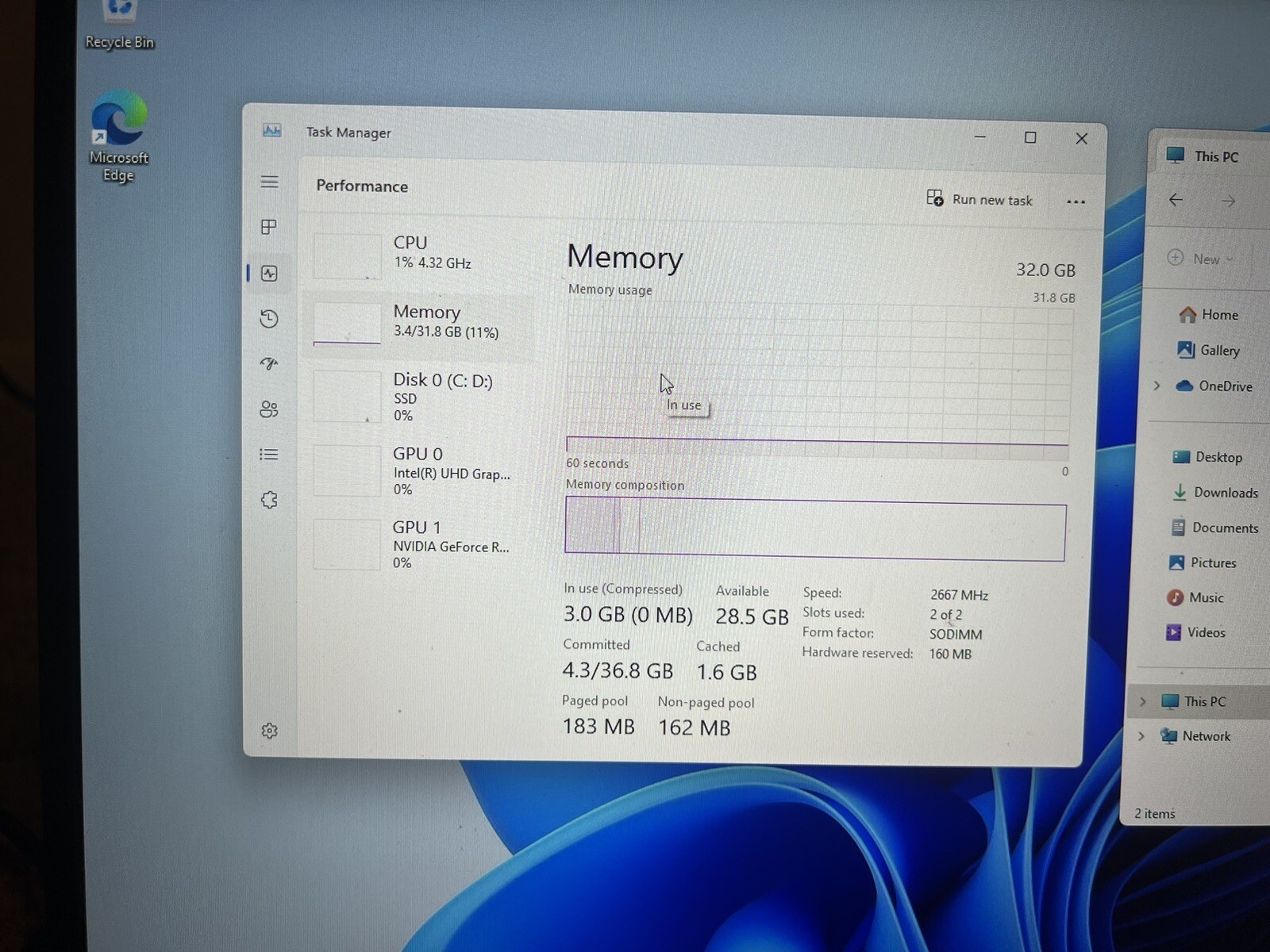Select This PC in the navigation tree
1270x952 pixels.
click(x=1194, y=701)
